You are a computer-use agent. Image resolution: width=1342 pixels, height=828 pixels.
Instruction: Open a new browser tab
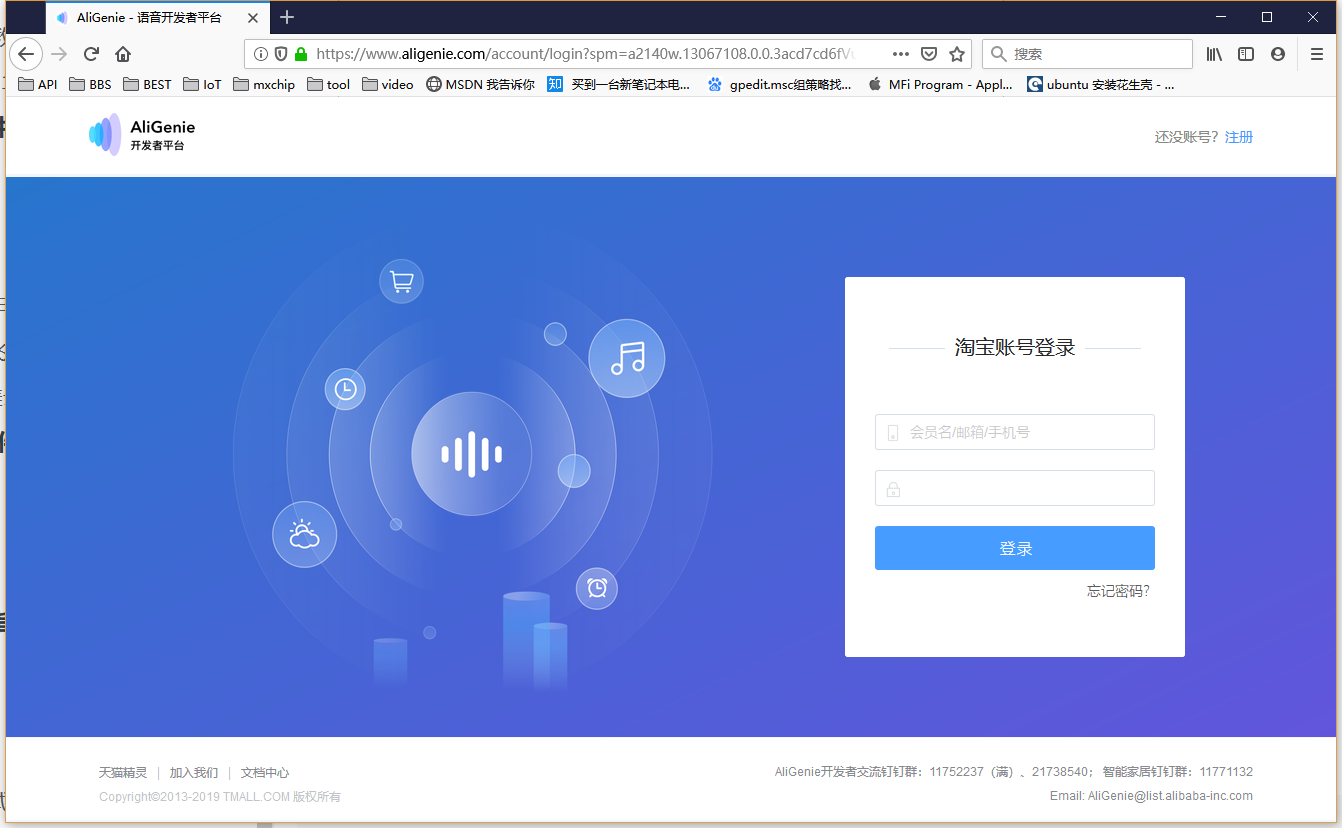[x=287, y=17]
